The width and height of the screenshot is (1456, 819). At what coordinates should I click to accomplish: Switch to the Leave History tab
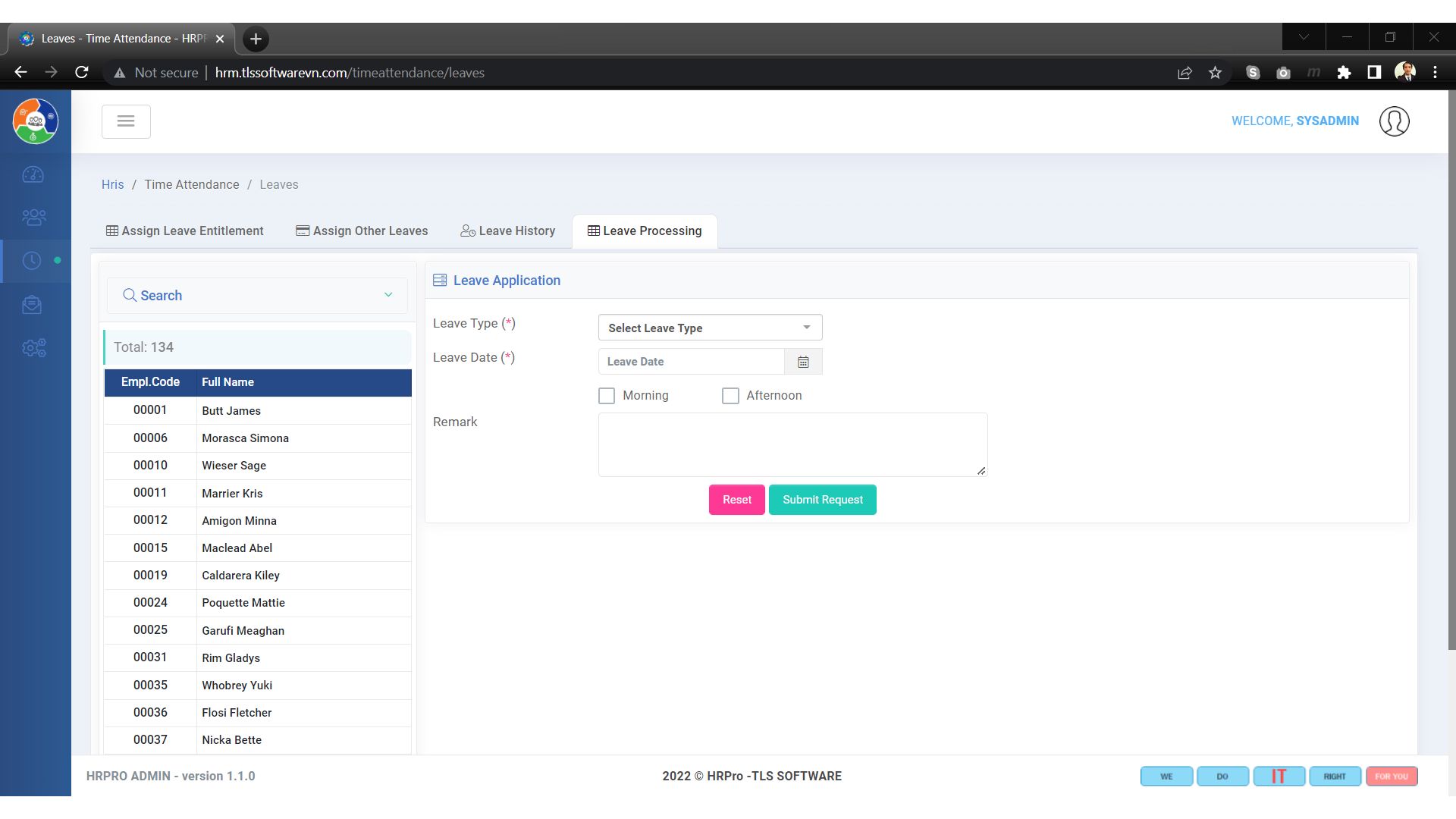click(x=508, y=231)
